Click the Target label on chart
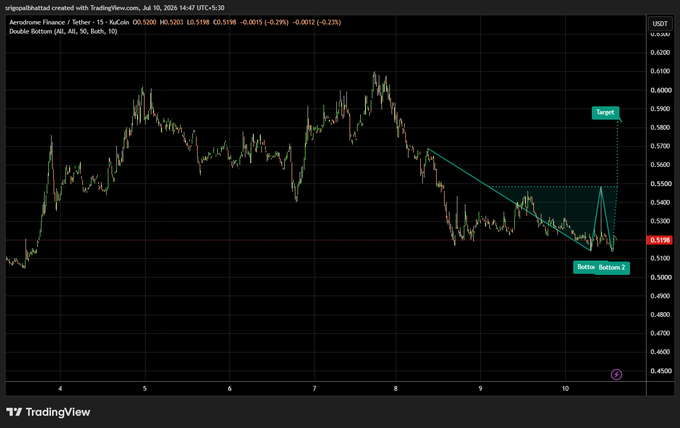680x428 pixels. (x=605, y=112)
